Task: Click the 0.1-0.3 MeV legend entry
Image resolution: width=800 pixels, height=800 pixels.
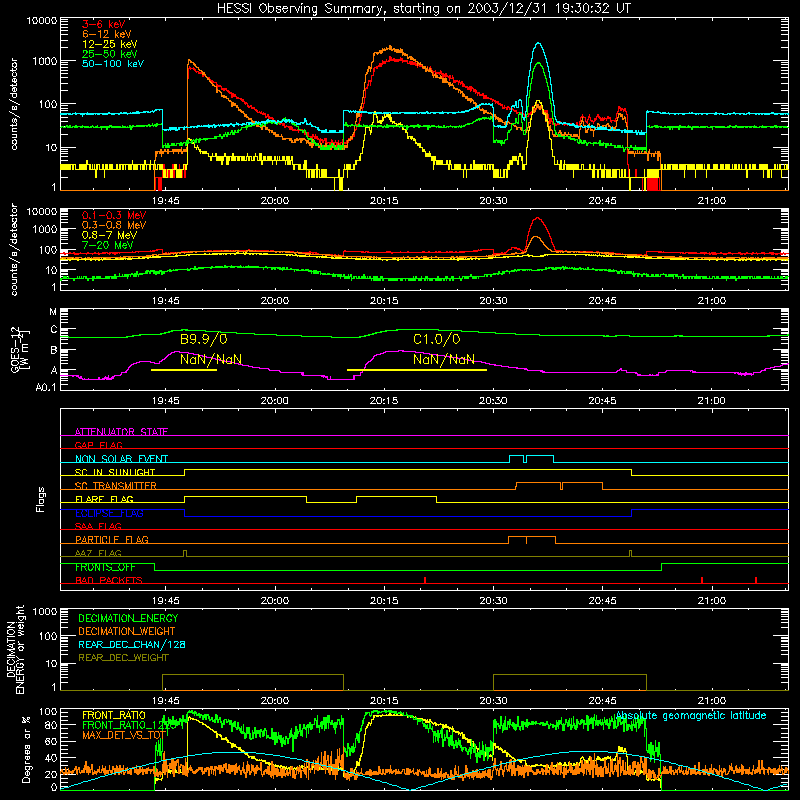Action: point(114,215)
